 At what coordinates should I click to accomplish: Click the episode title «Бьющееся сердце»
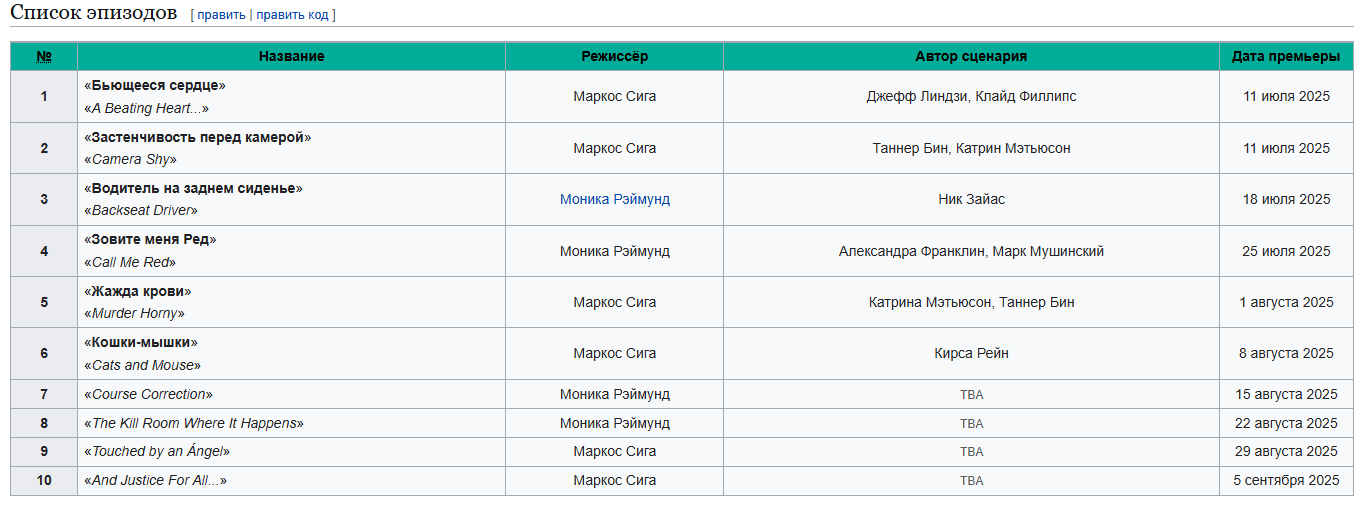(x=155, y=85)
